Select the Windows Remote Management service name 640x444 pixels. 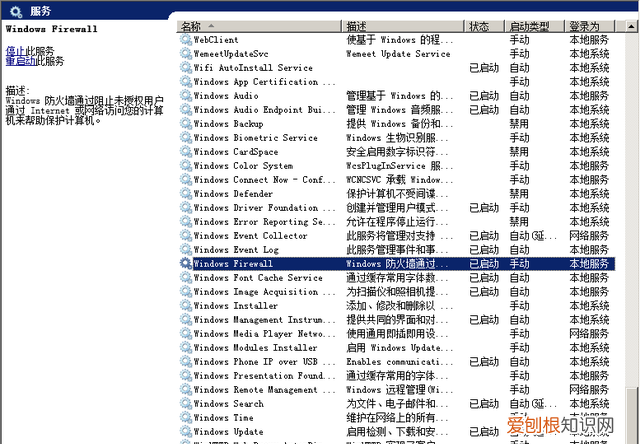click(x=264, y=390)
